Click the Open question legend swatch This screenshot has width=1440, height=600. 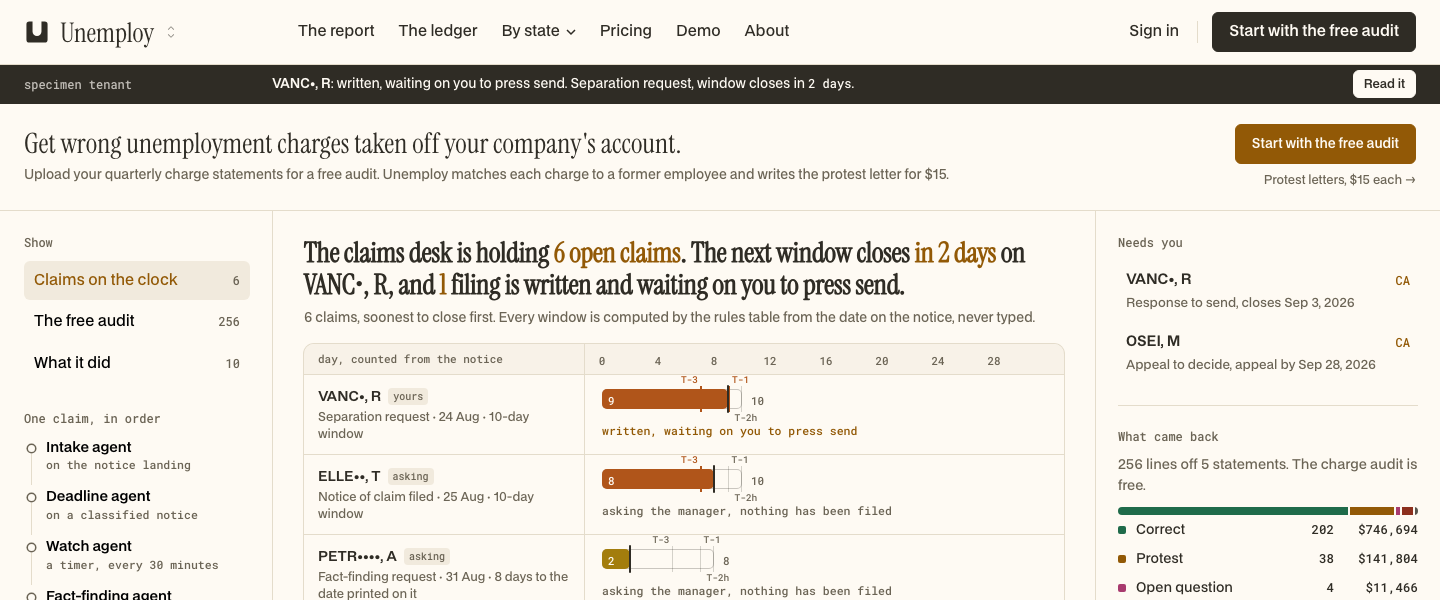[1122, 588]
